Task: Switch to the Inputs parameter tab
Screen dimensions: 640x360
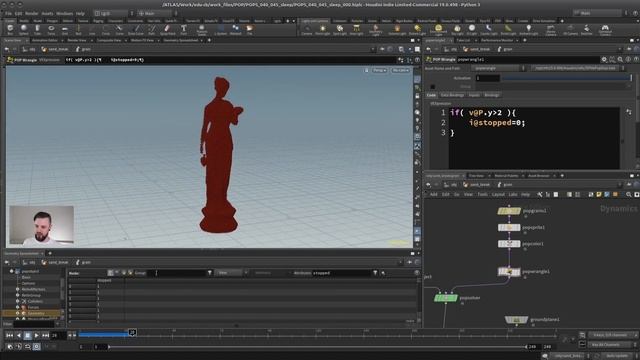Action: [474, 95]
